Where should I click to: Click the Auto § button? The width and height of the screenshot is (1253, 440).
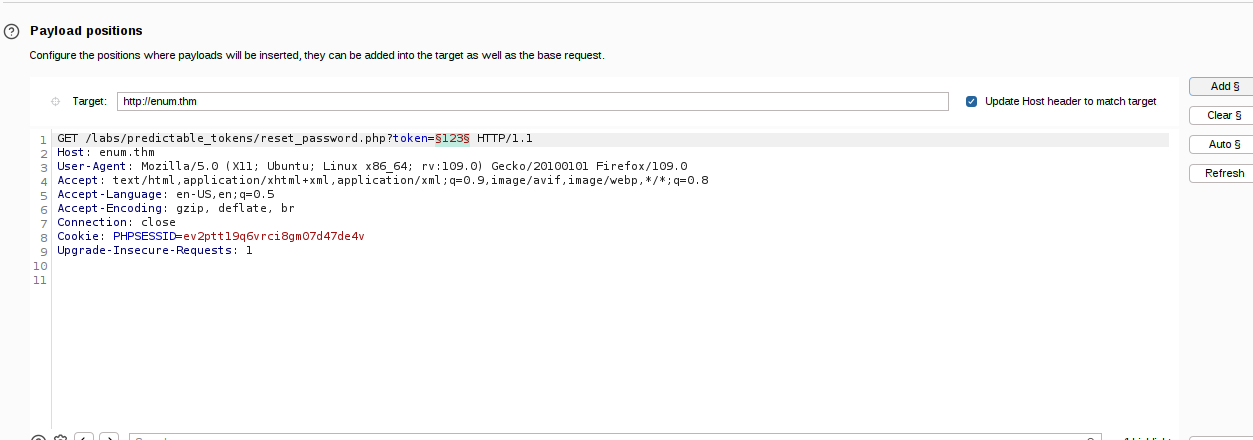point(1222,145)
